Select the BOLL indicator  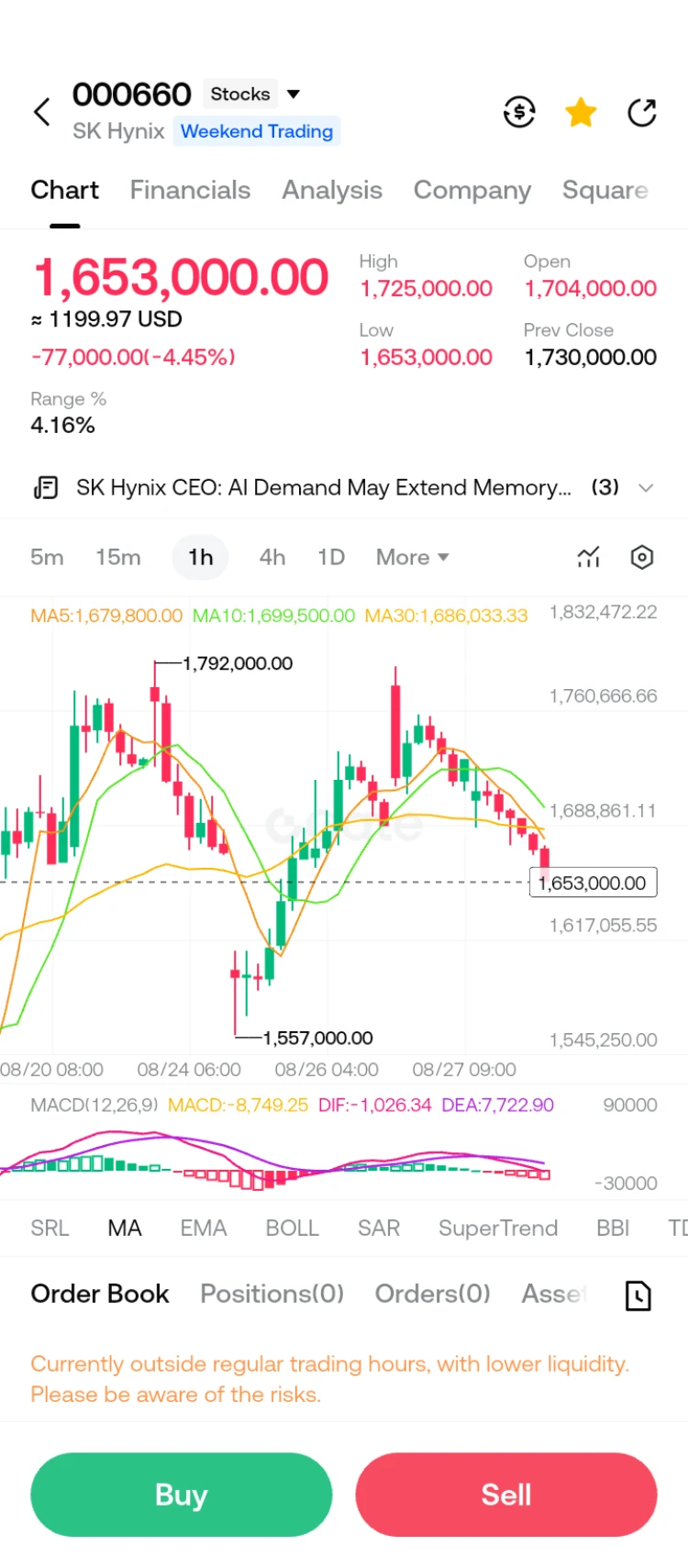pyautogui.click(x=292, y=1228)
